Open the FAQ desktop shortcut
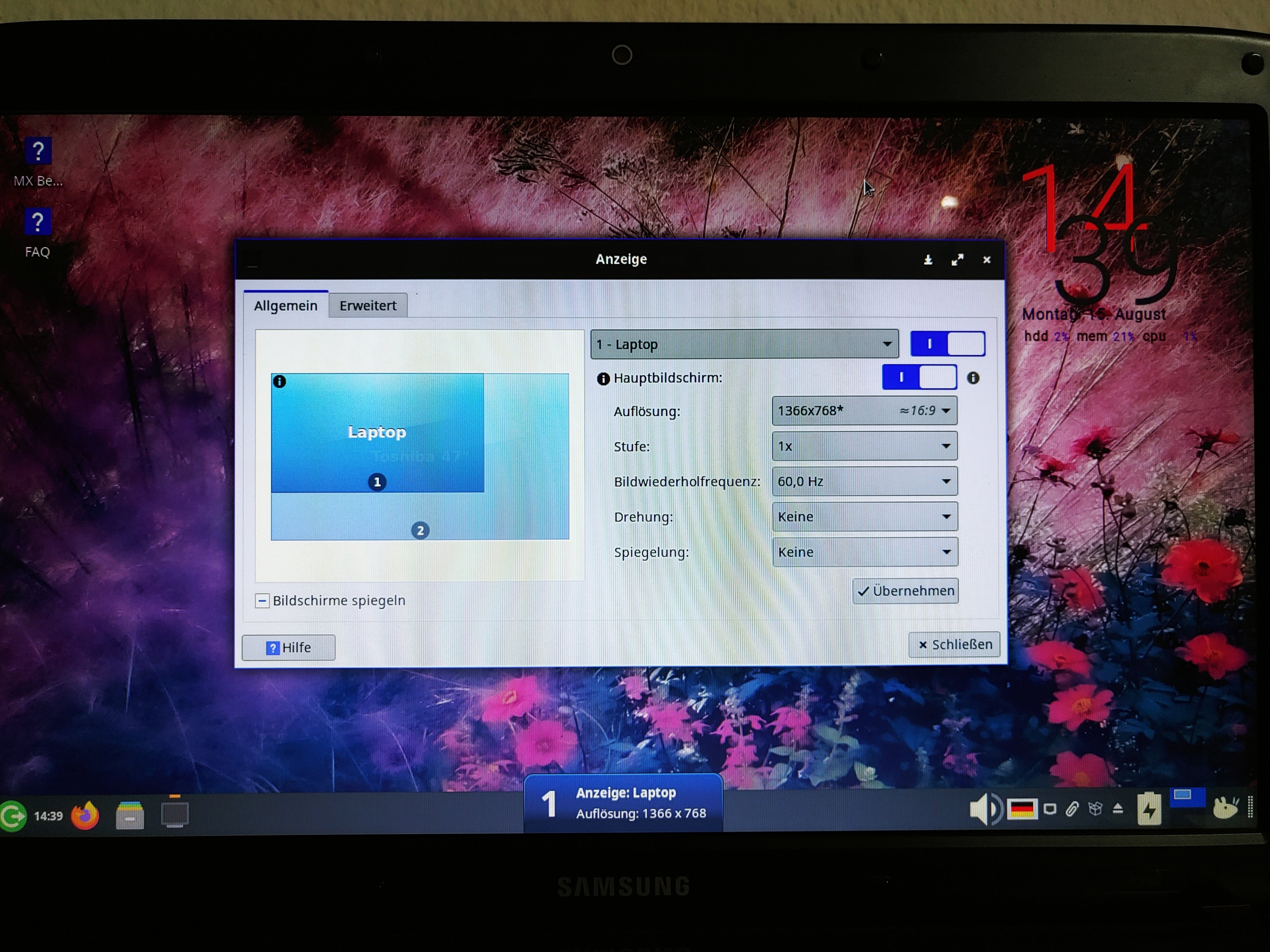This screenshot has width=1270, height=952. click(x=38, y=223)
